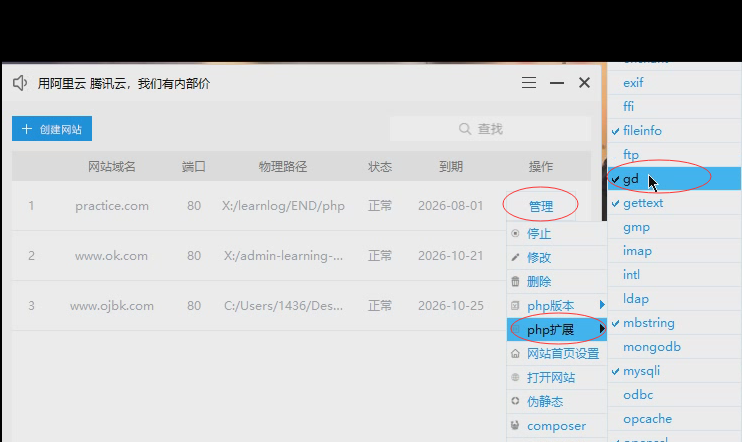Enable the ffi extension
The image size is (742, 442).
click(x=674, y=106)
